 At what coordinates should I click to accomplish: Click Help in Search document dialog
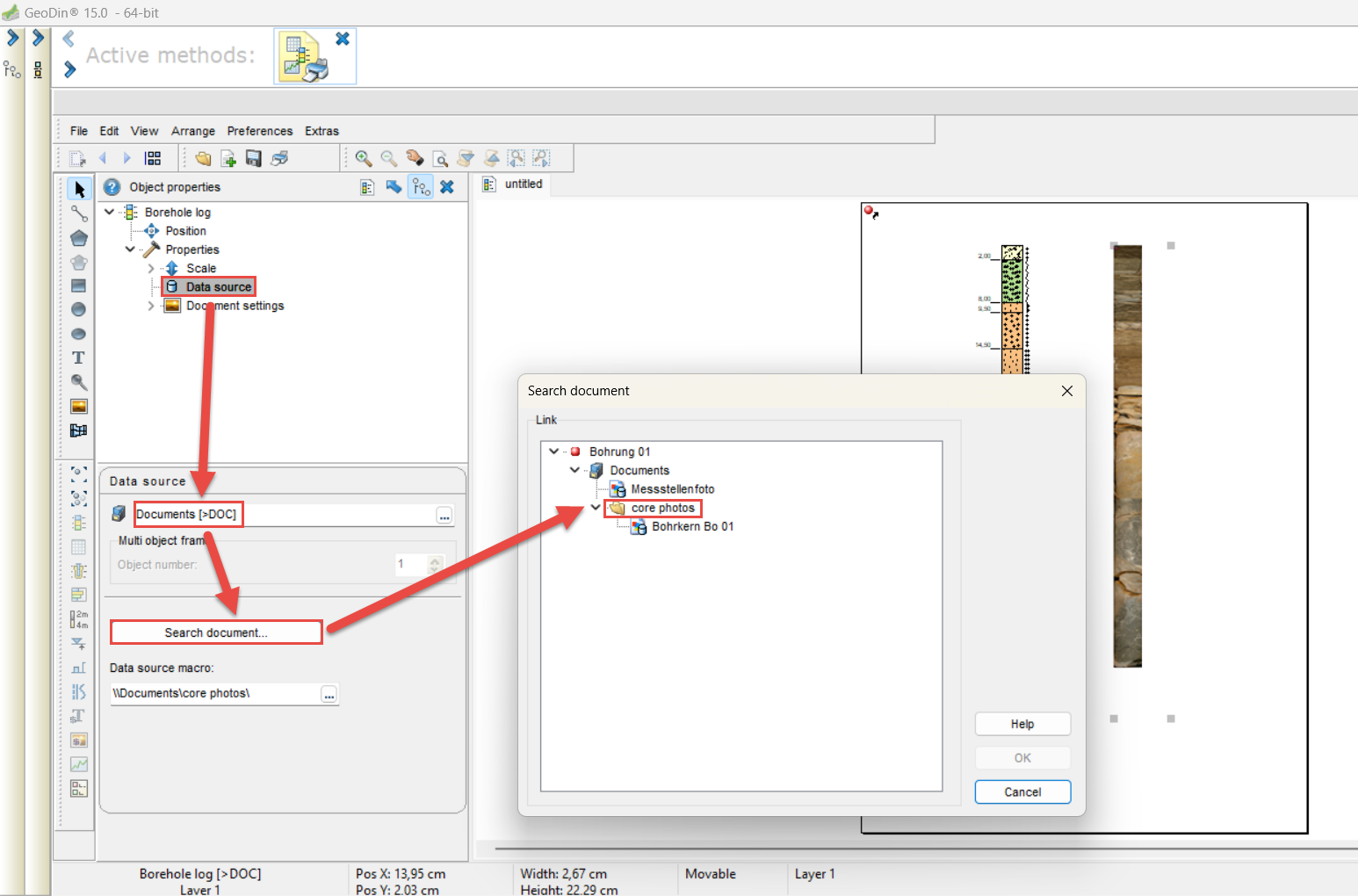coord(1022,724)
